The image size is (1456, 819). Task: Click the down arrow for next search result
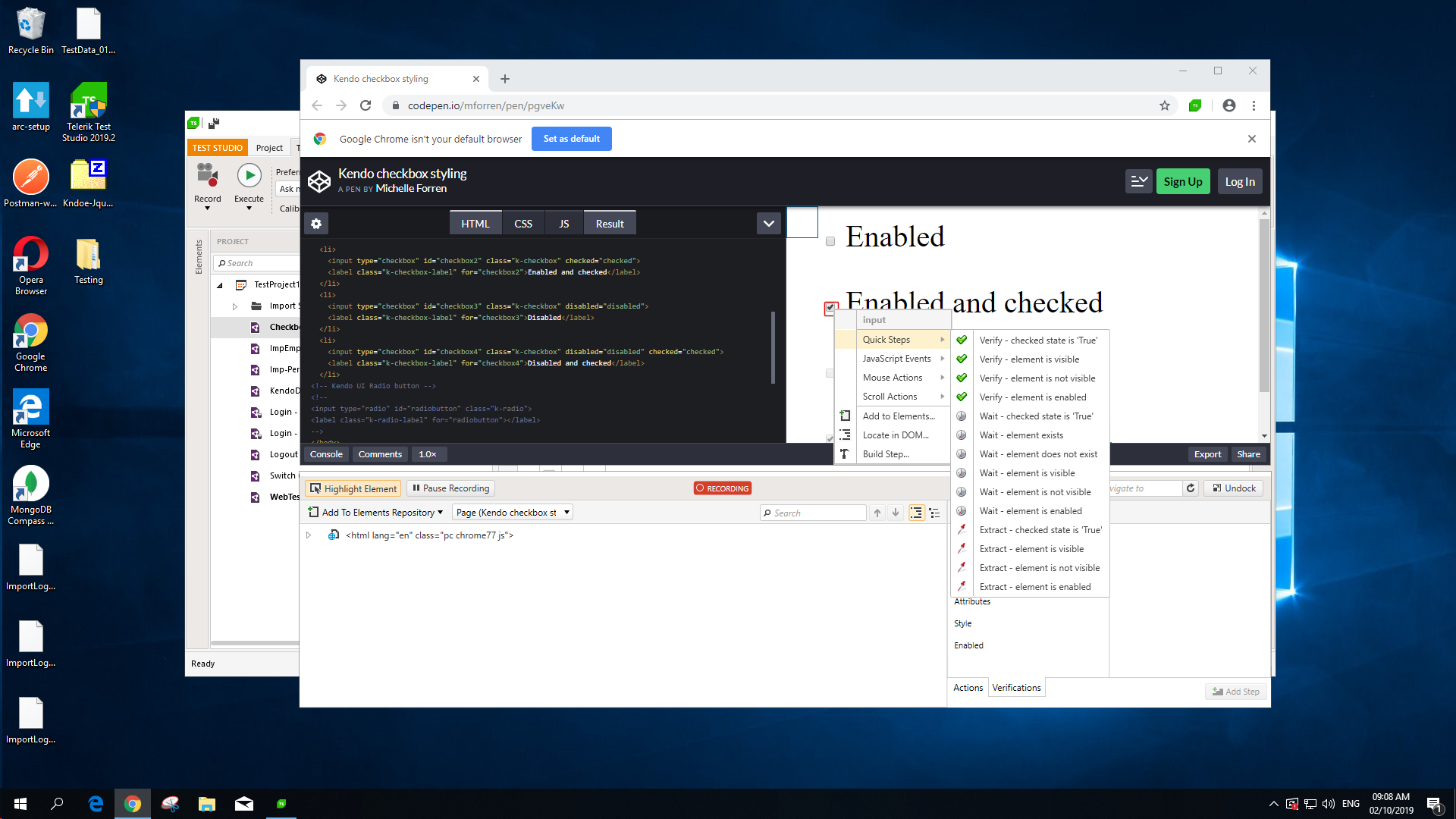tap(896, 513)
